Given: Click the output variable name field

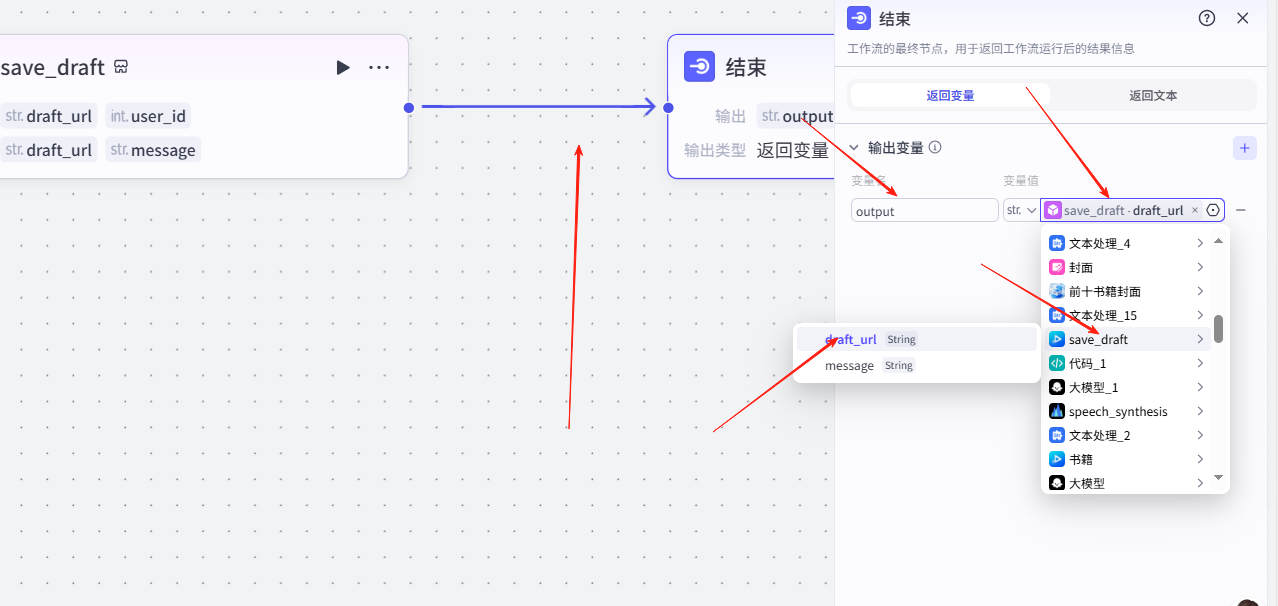Looking at the screenshot, I should click(924, 211).
